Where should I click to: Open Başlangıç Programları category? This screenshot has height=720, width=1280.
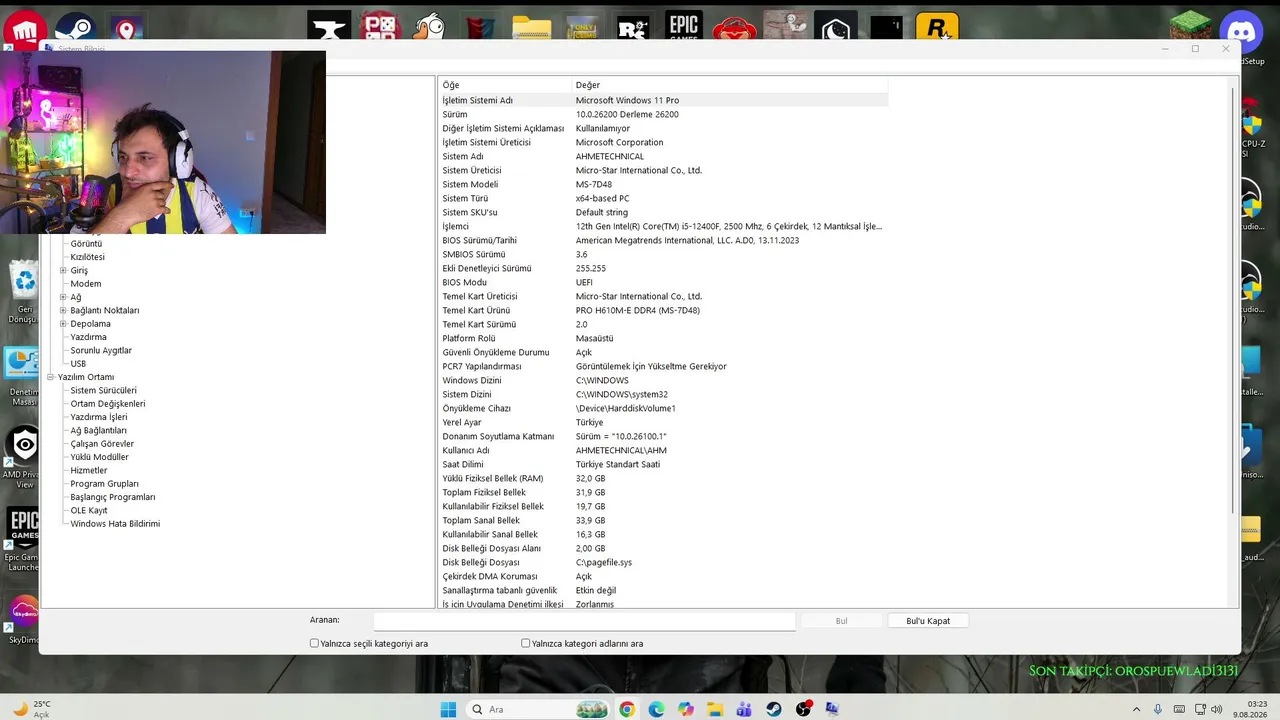112,497
